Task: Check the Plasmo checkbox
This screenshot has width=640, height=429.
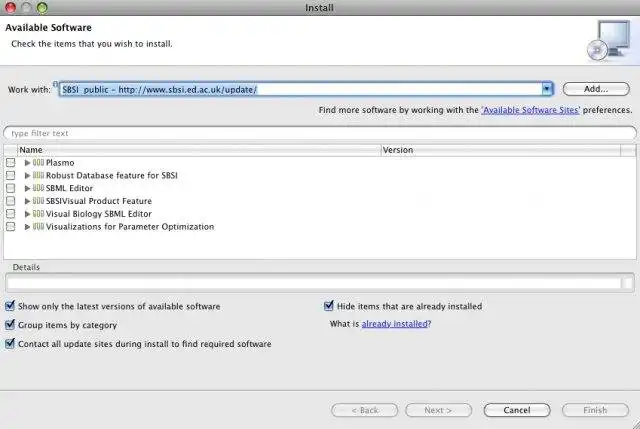Action: (x=11, y=162)
